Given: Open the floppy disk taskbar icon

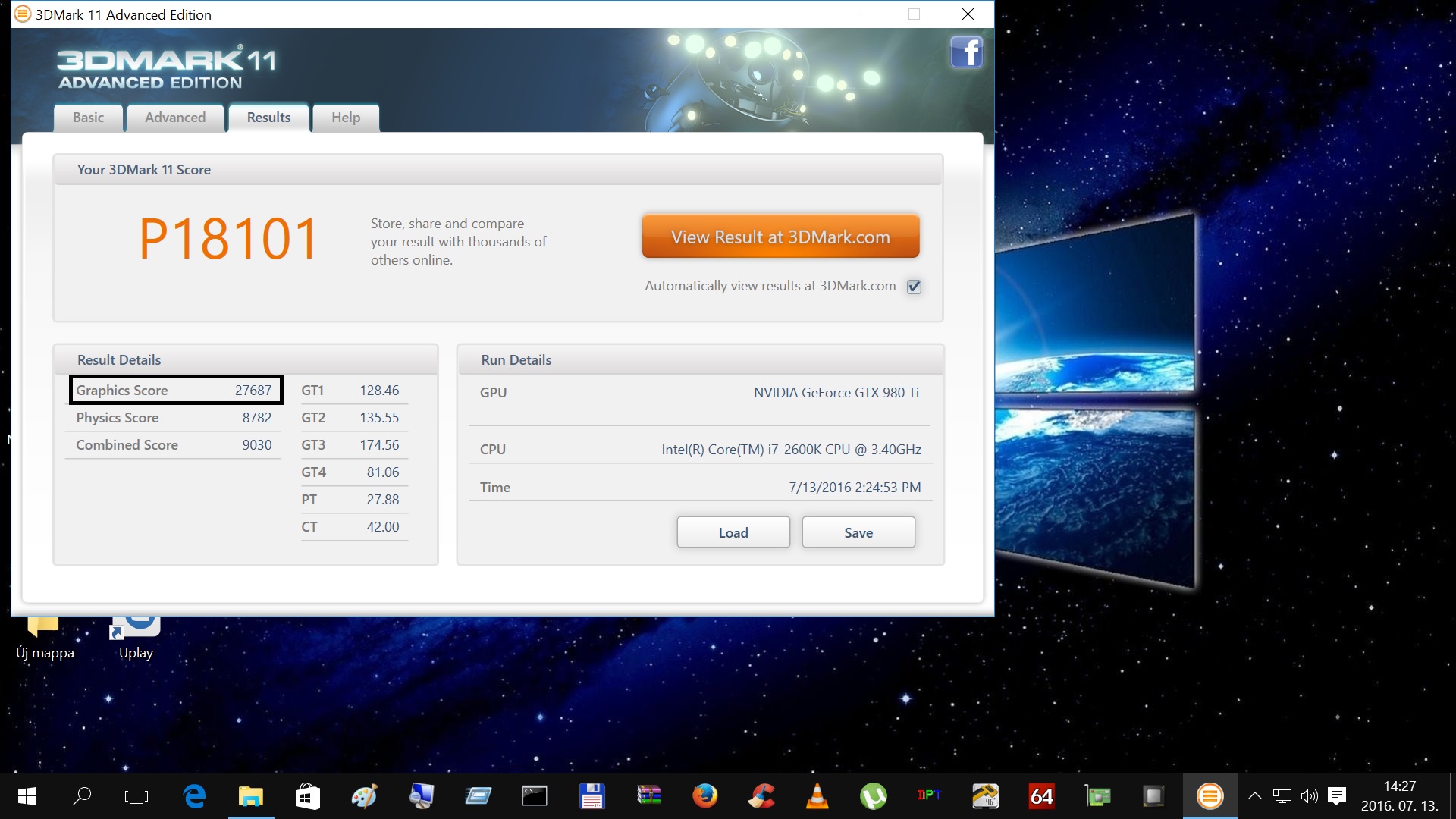Looking at the screenshot, I should pos(591,796).
